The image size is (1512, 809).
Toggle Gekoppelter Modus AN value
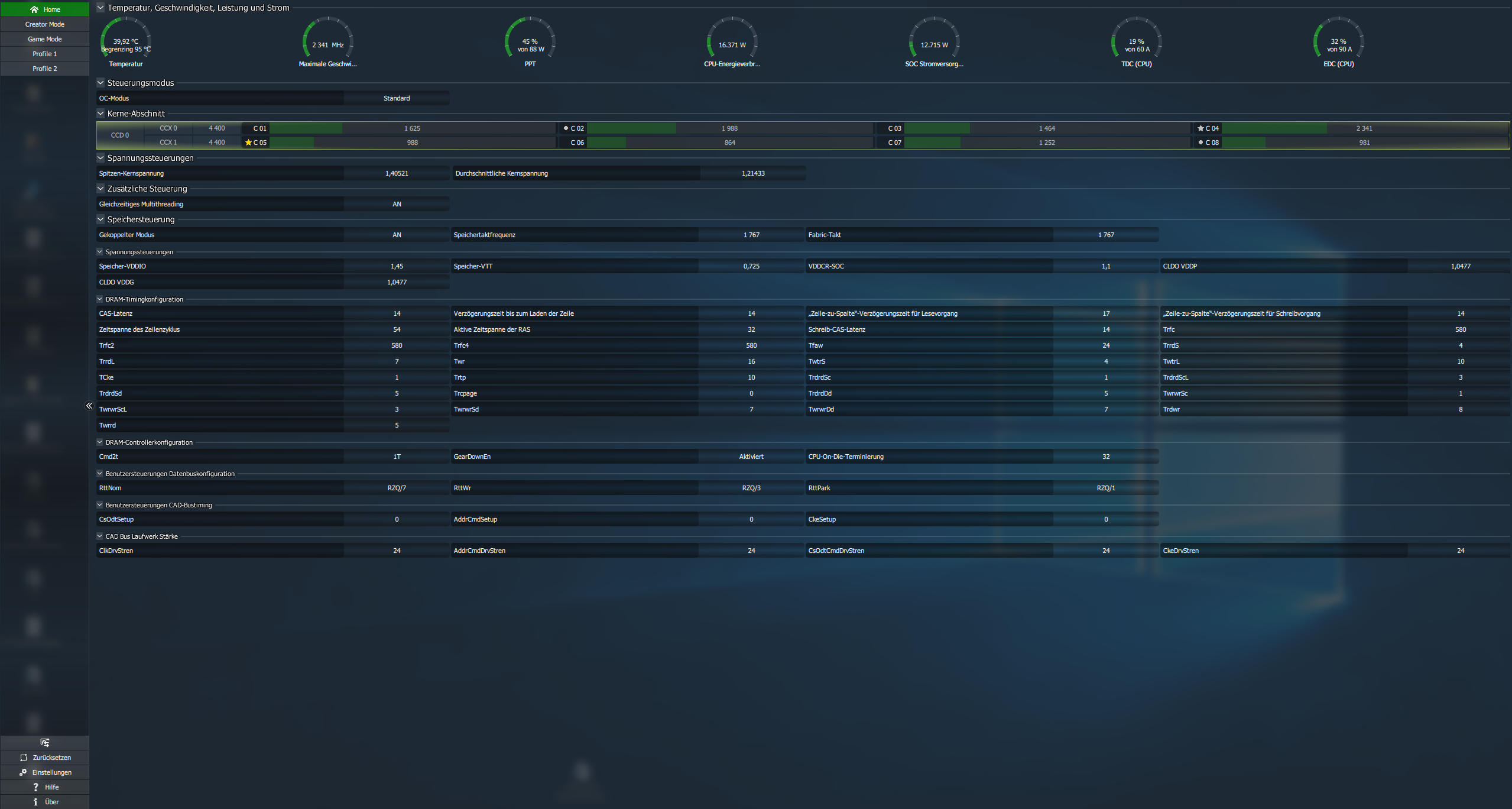pos(397,235)
